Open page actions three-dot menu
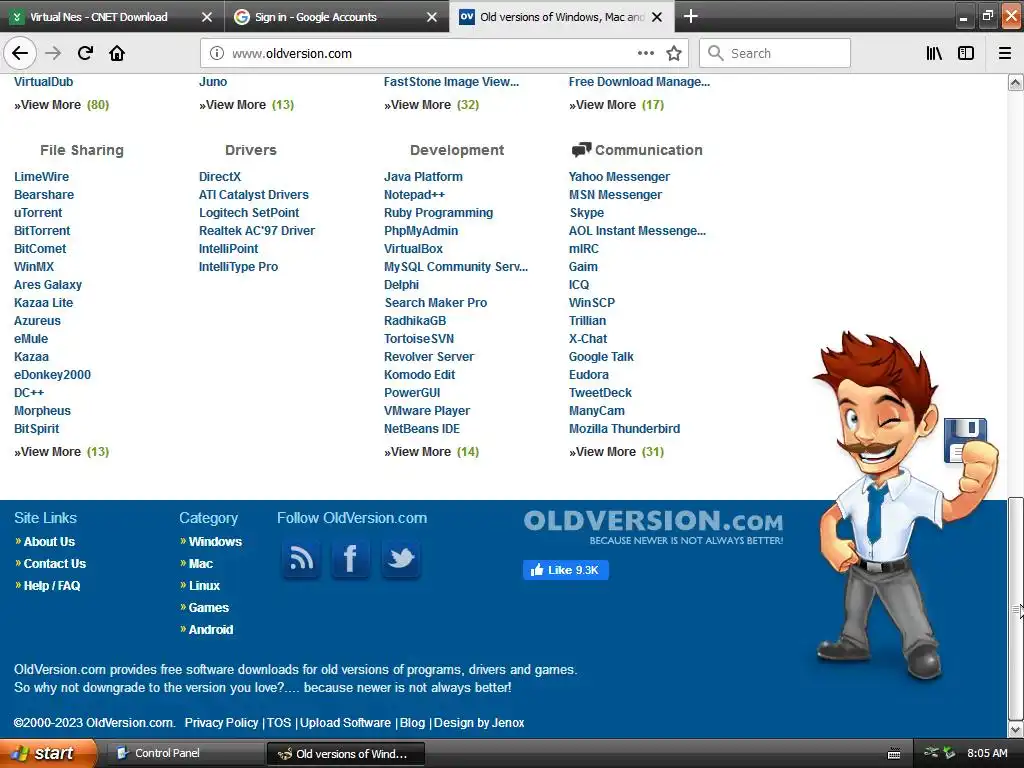 coord(645,54)
